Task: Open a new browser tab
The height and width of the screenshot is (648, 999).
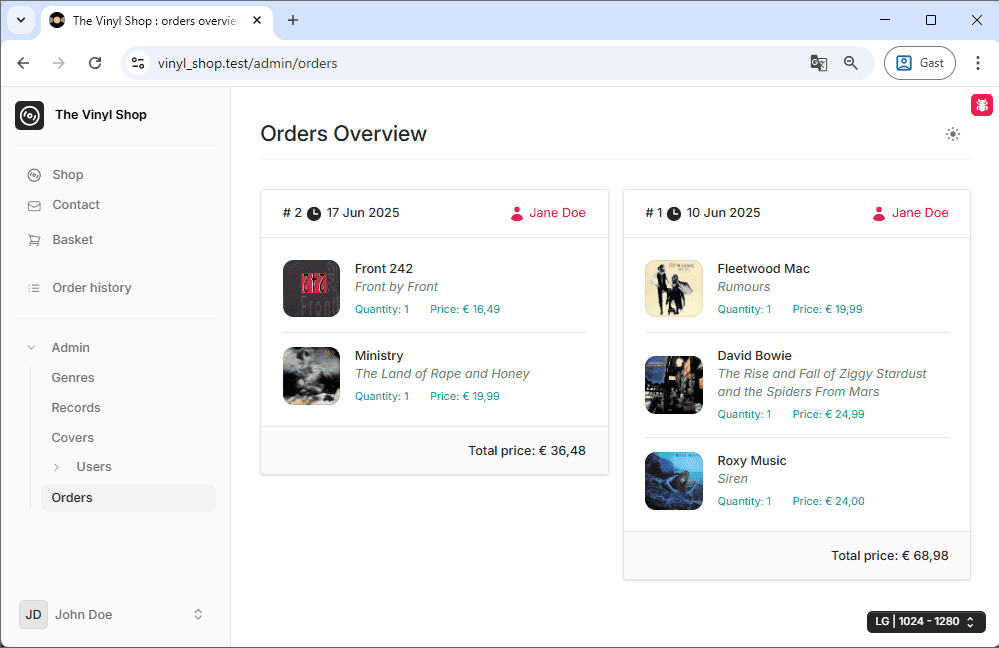Action: [292, 20]
